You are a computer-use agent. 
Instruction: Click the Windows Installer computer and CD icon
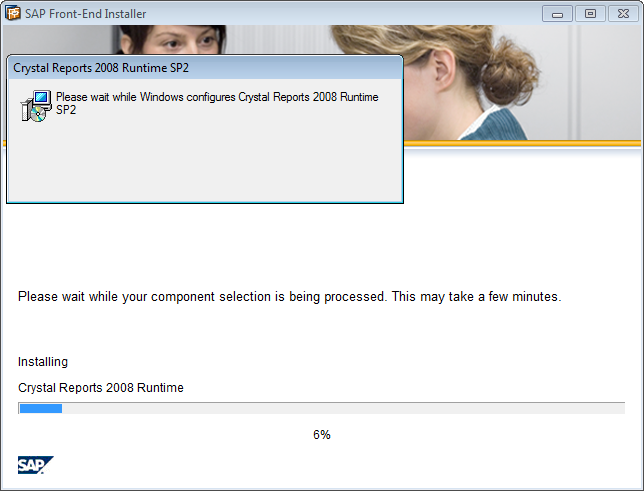tap(36, 106)
